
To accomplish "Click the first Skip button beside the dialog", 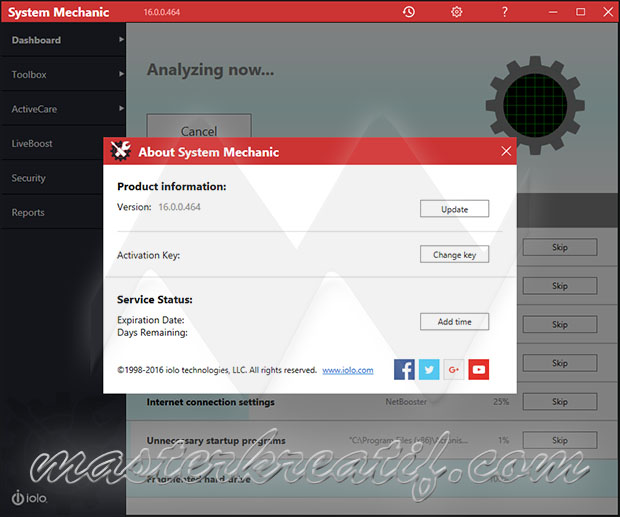I will 560,247.
